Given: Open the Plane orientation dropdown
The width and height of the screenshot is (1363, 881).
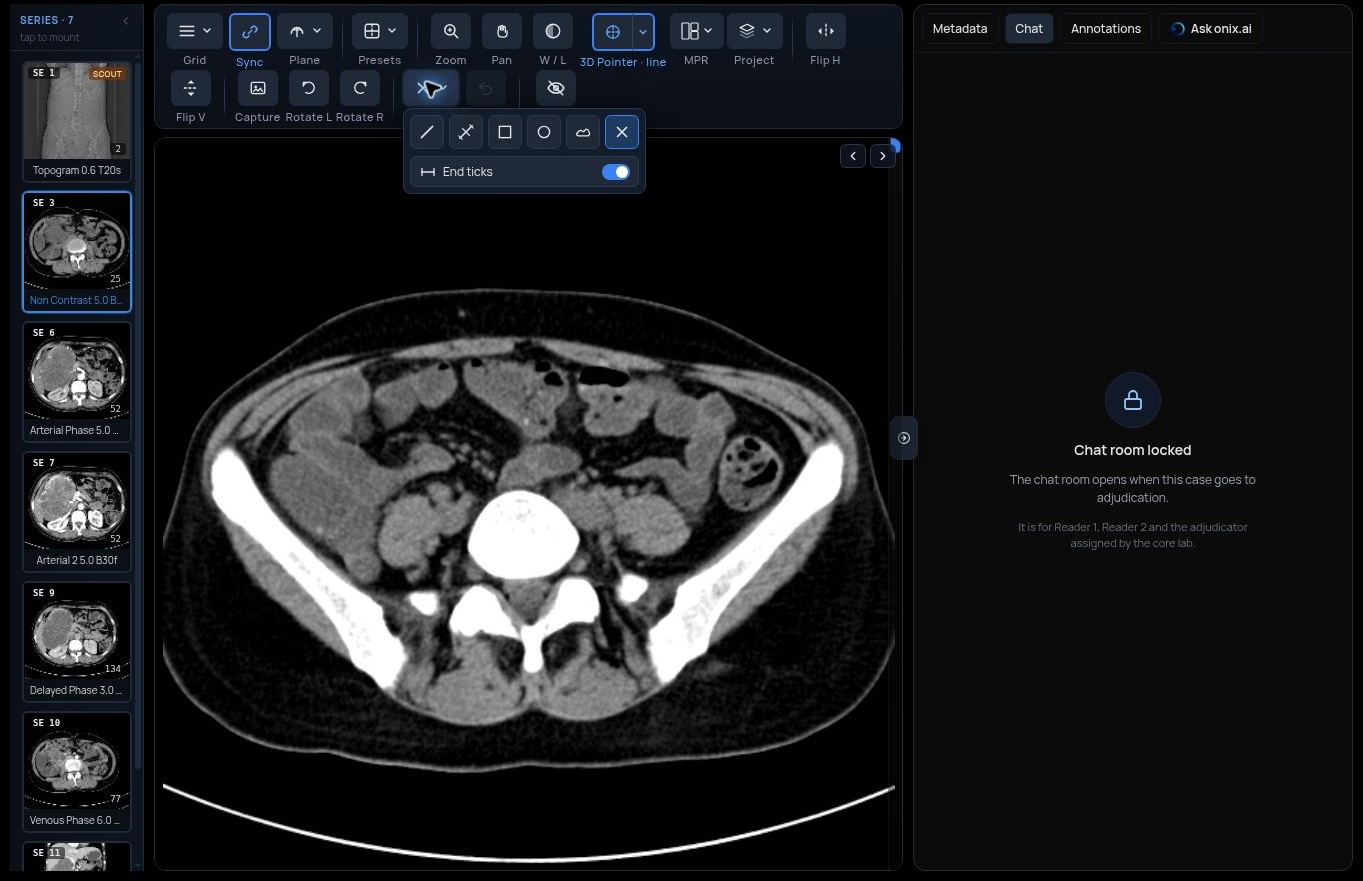Looking at the screenshot, I should coord(305,31).
